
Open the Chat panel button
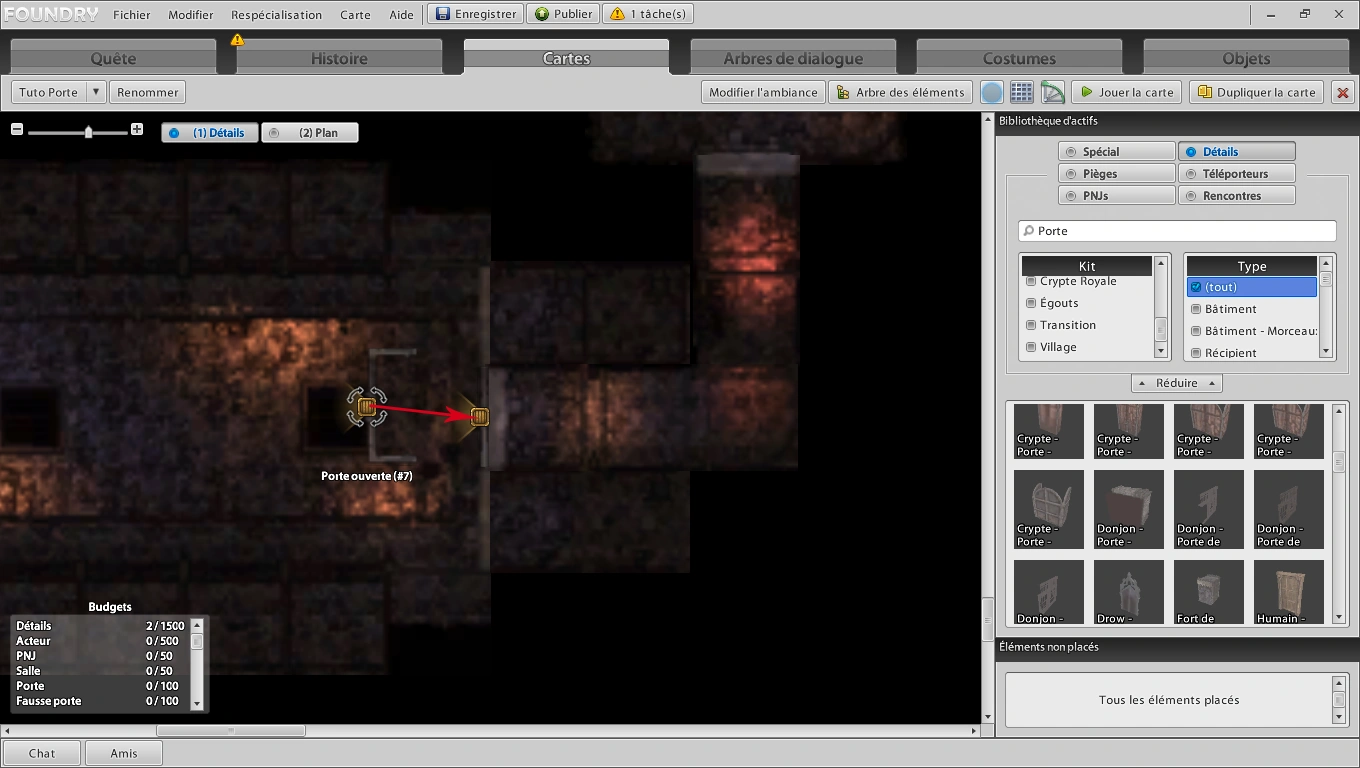tap(42, 753)
